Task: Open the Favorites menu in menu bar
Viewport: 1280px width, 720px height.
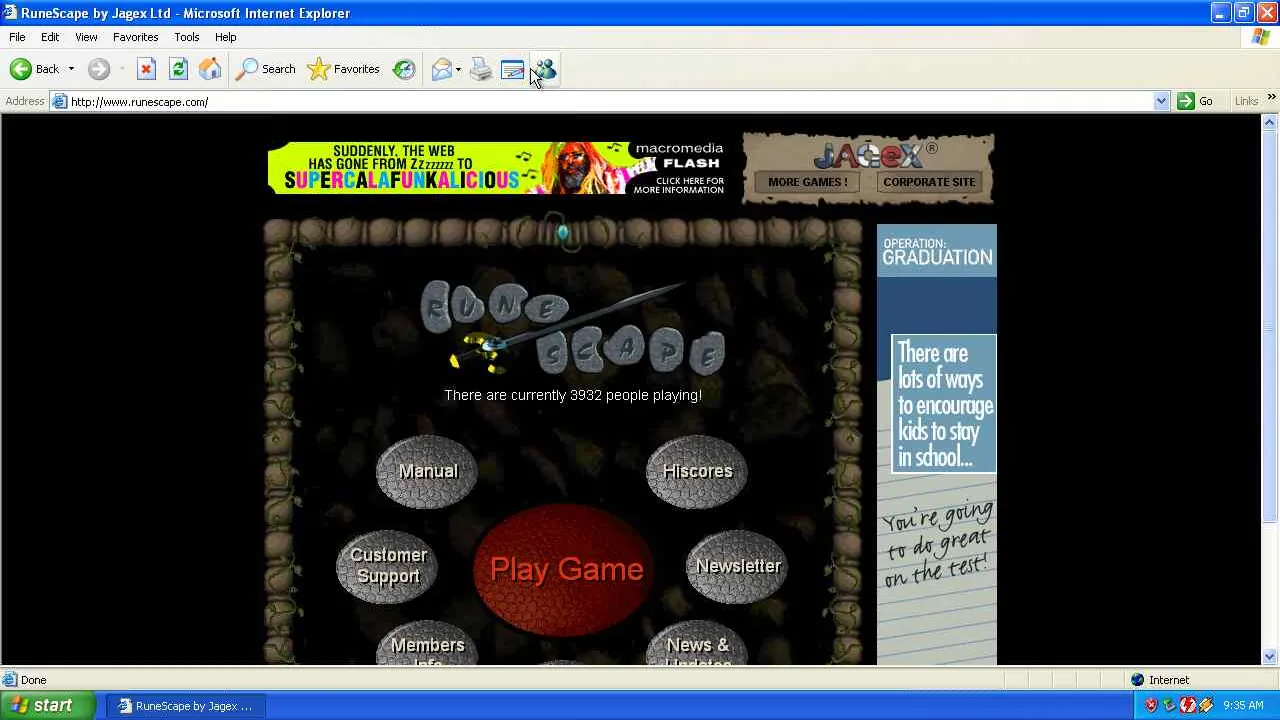Action: [136, 37]
